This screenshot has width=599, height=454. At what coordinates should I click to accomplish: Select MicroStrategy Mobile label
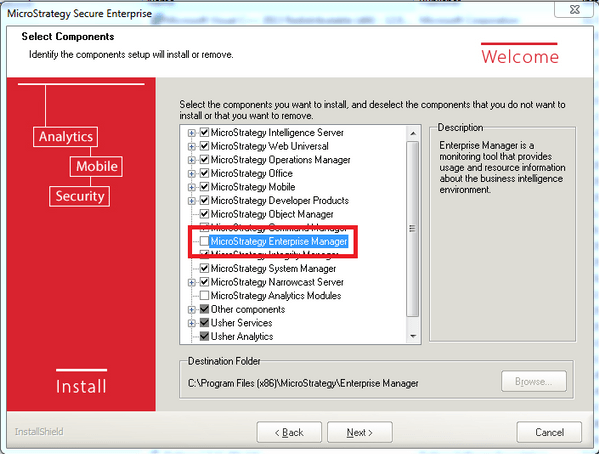(x=253, y=187)
